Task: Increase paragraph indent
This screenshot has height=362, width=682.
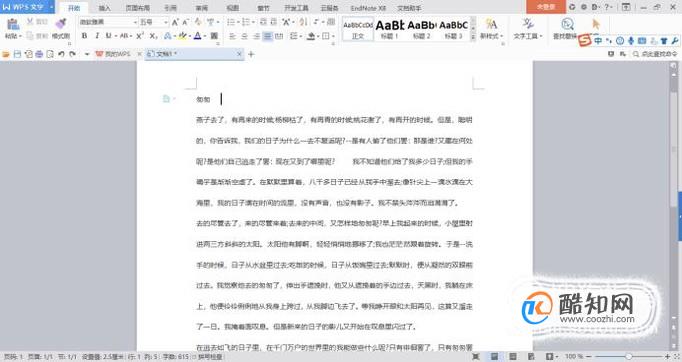Action: (x=274, y=22)
